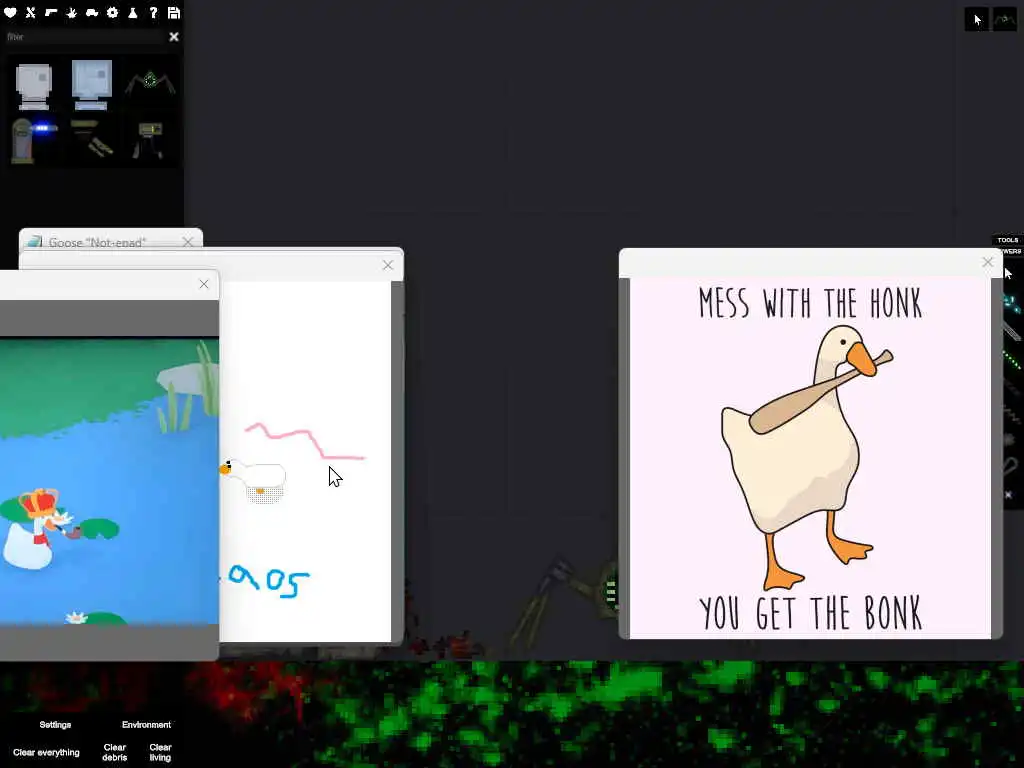Open the Settings menu

pos(55,725)
